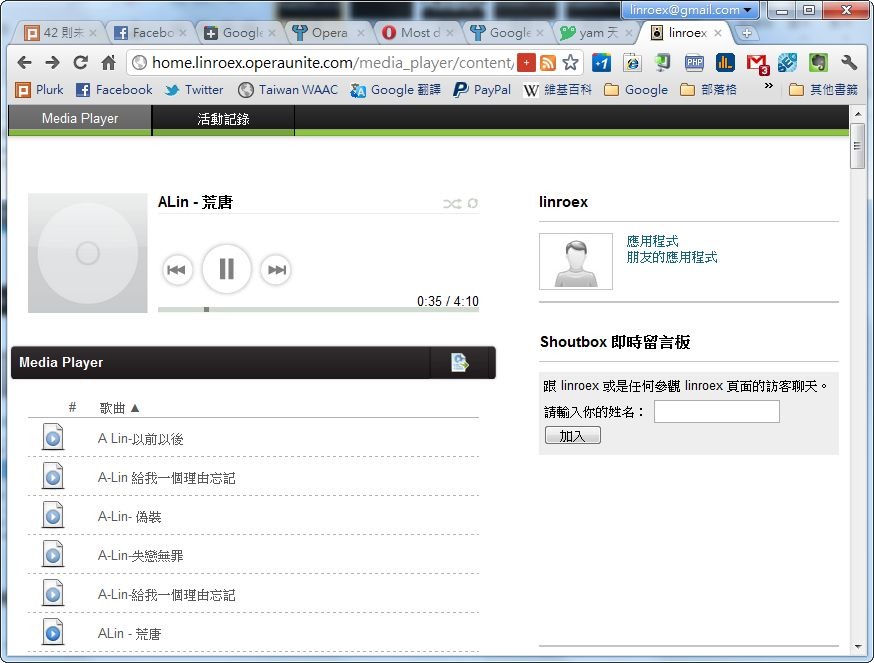Viewport: 874px width, 663px height.
Task: Open the PHP extension icon
Action: coord(694,62)
